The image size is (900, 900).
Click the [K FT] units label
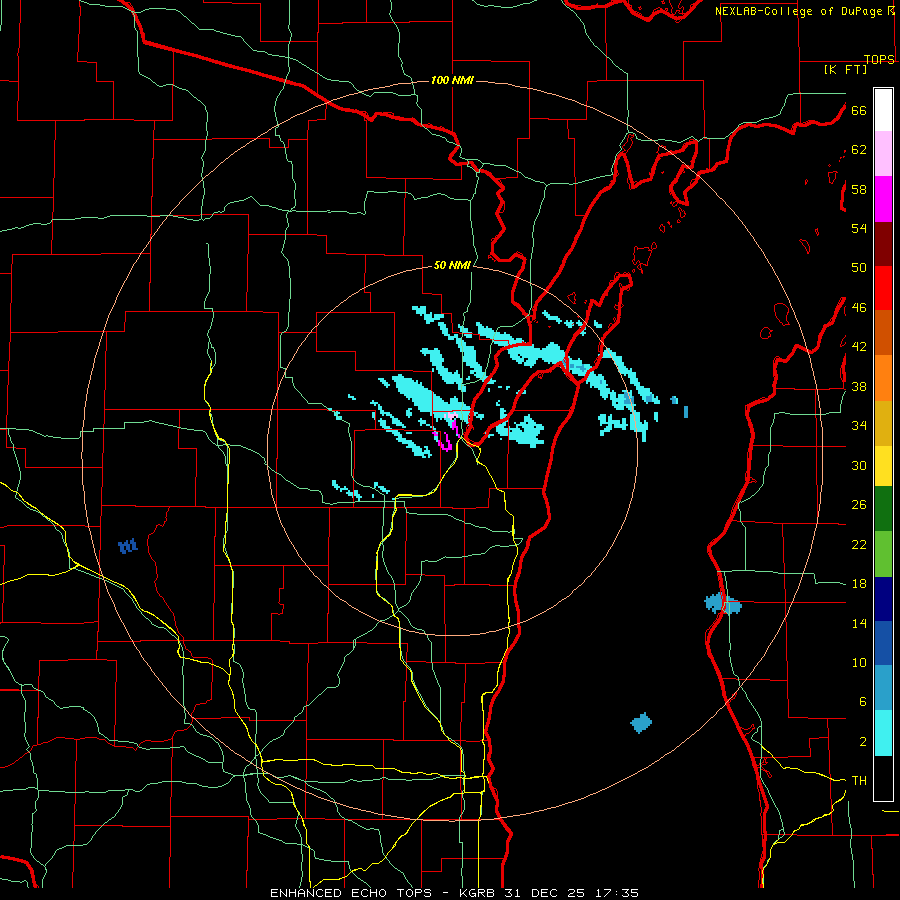pyautogui.click(x=845, y=69)
